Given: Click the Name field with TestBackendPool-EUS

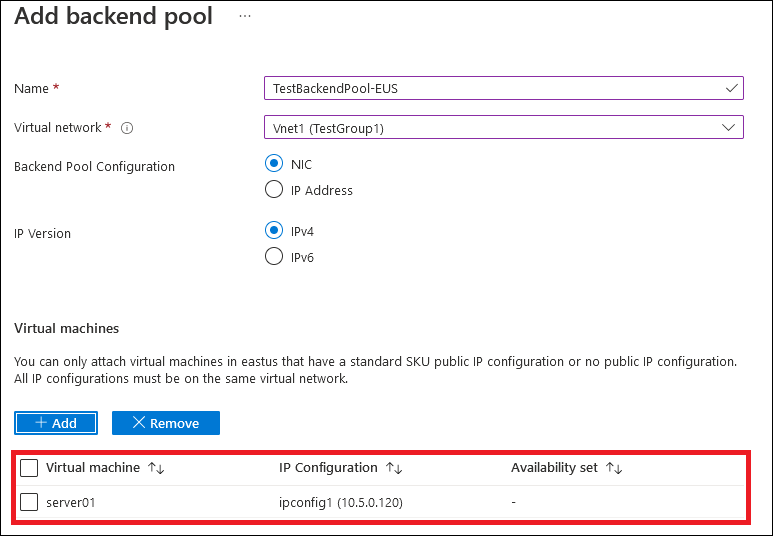Looking at the screenshot, I should coord(503,88).
